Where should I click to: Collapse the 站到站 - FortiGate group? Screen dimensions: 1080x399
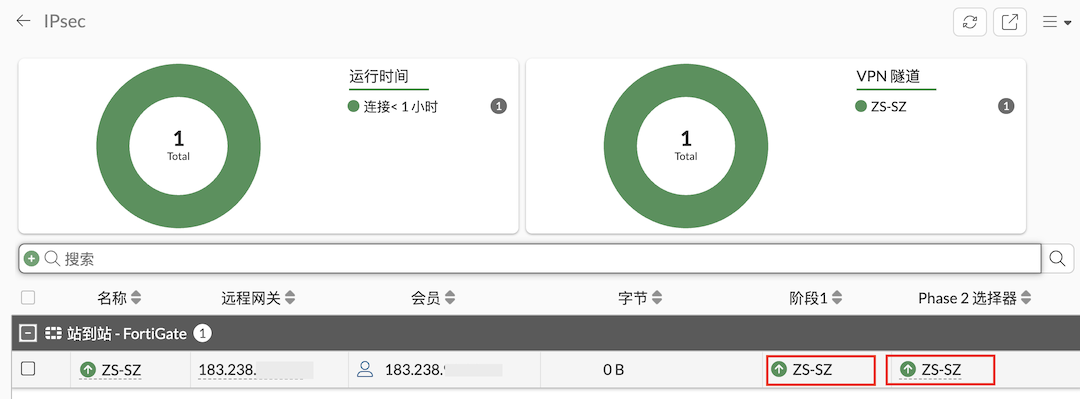(28, 334)
